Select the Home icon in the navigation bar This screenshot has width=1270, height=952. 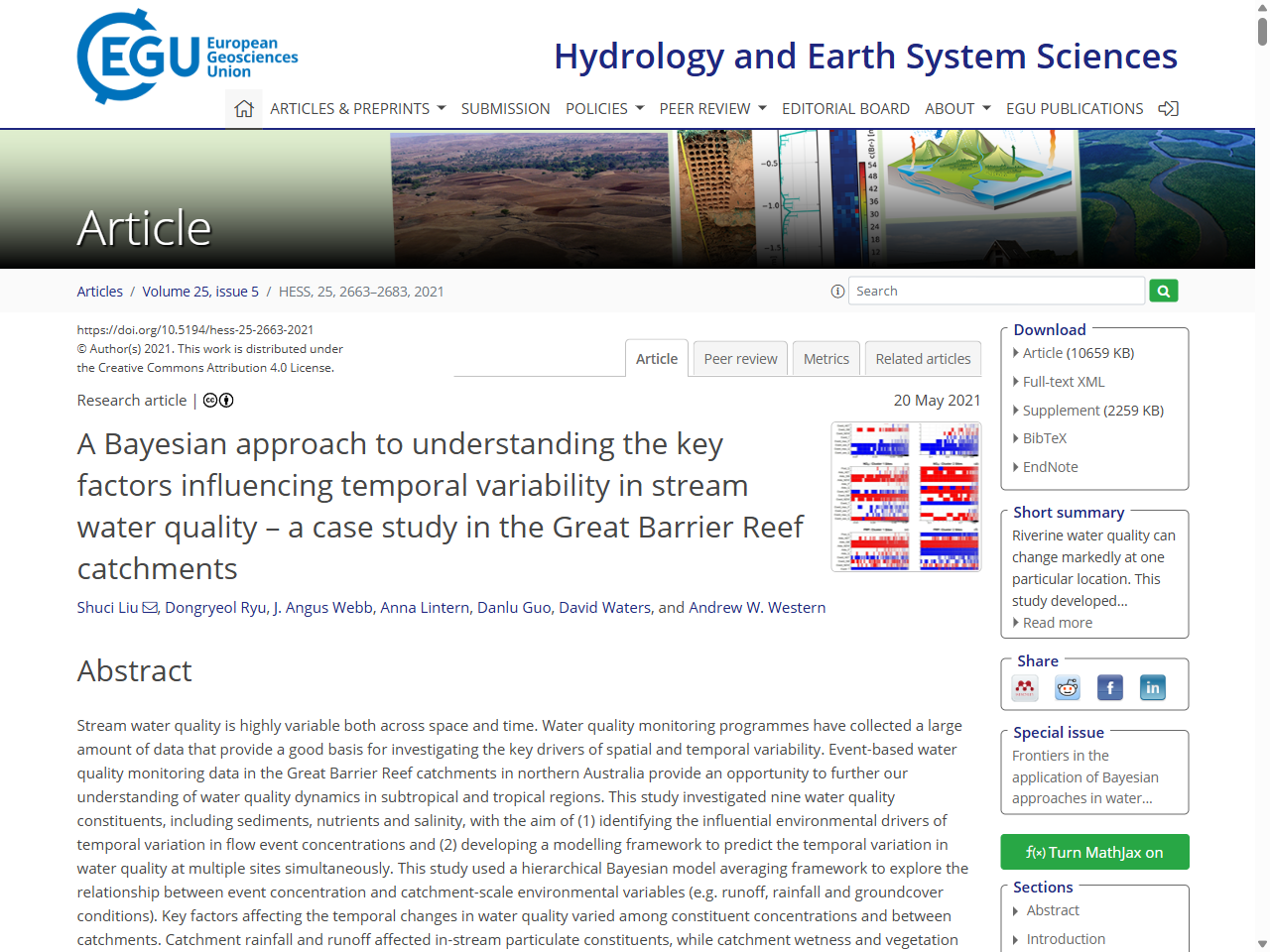pos(243,108)
